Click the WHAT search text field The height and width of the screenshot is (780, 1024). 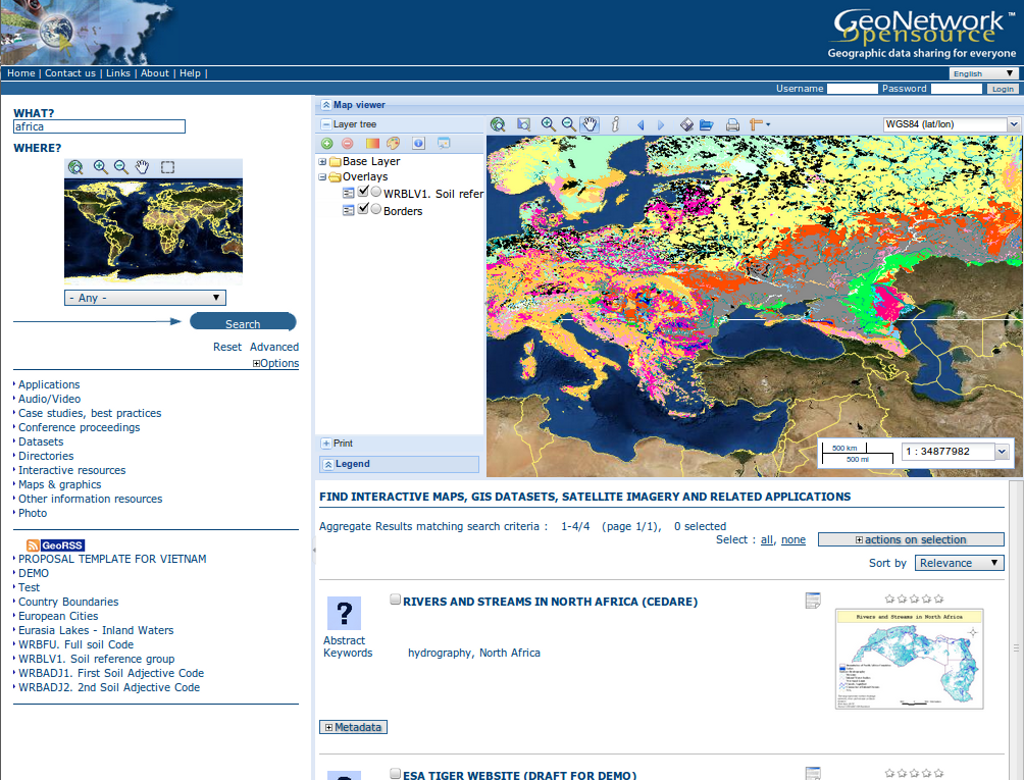point(99,127)
